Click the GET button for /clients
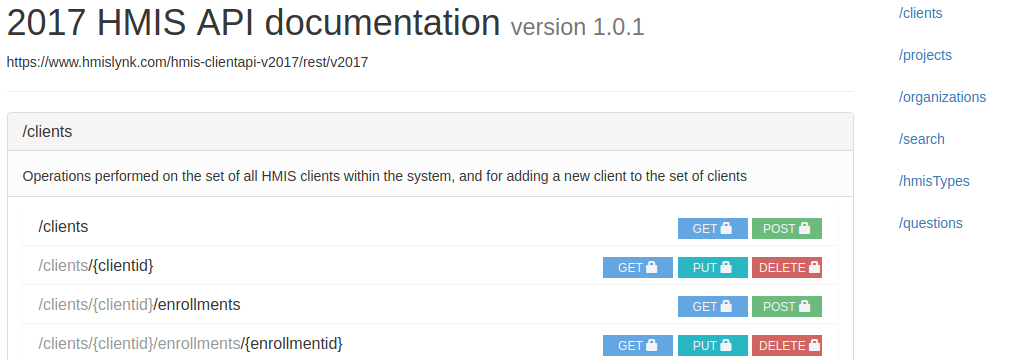 click(x=712, y=228)
